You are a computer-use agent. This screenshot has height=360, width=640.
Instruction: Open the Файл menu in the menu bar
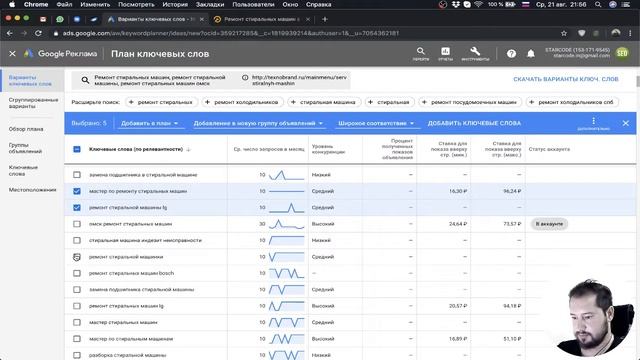(64, 4)
